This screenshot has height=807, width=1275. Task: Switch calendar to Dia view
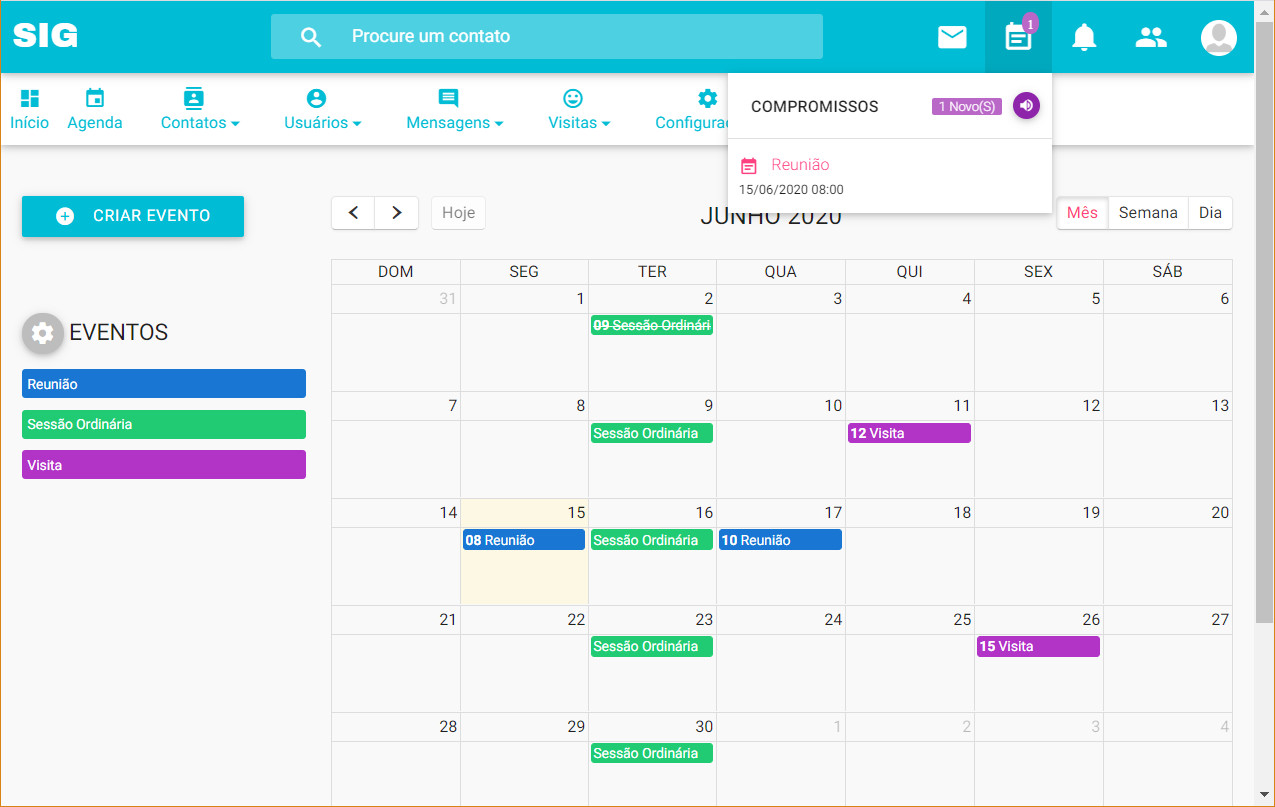(1210, 213)
